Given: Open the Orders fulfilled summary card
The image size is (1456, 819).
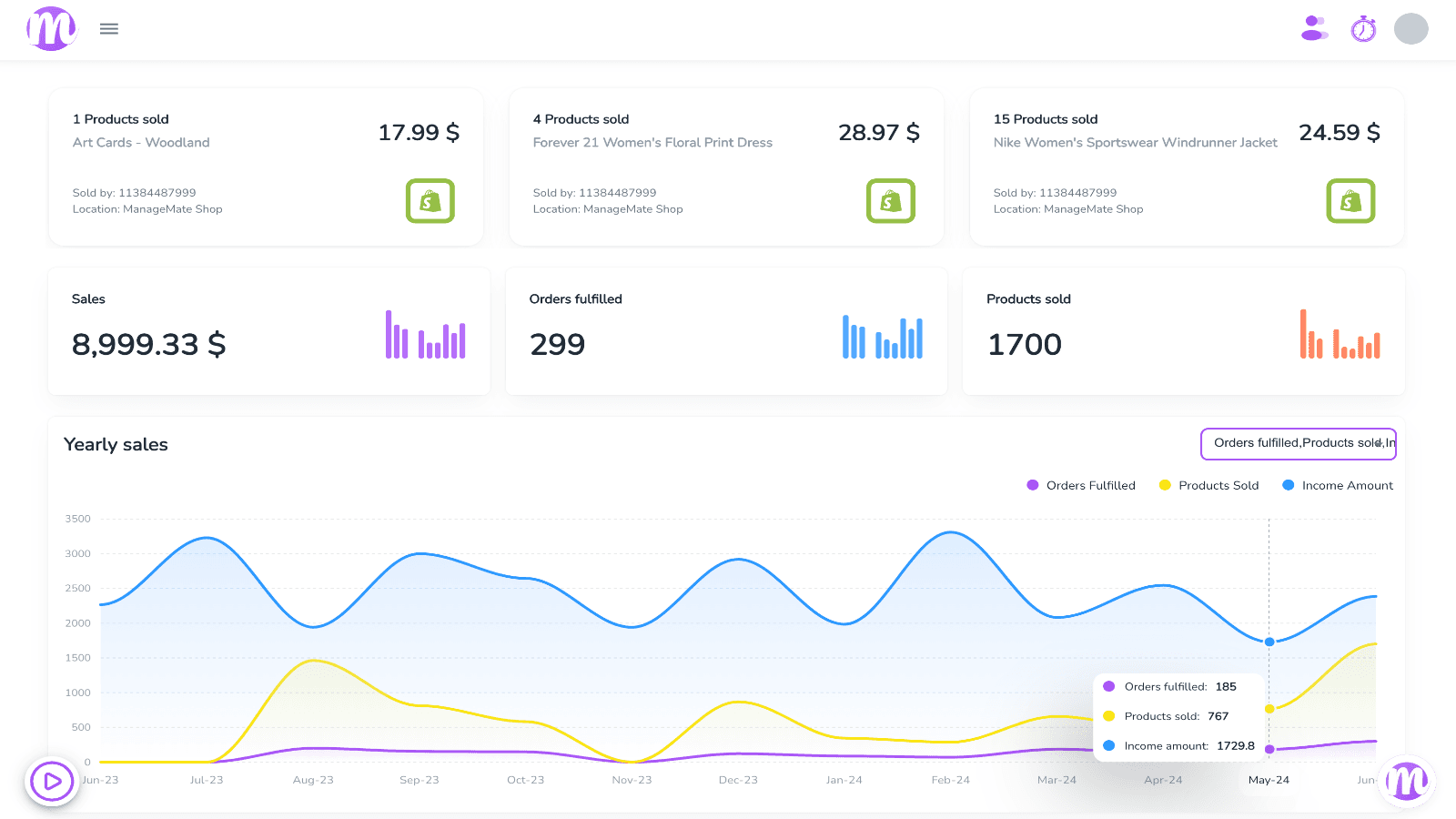Looking at the screenshot, I should [x=726, y=331].
